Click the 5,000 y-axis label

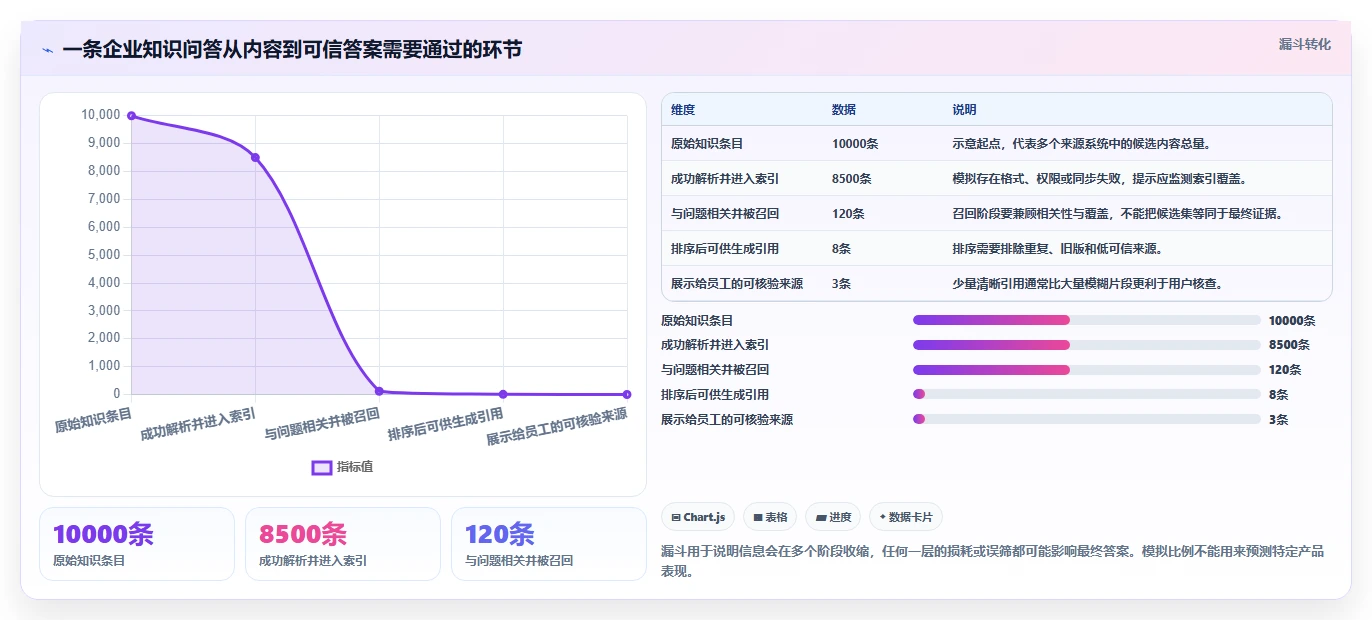point(103,255)
